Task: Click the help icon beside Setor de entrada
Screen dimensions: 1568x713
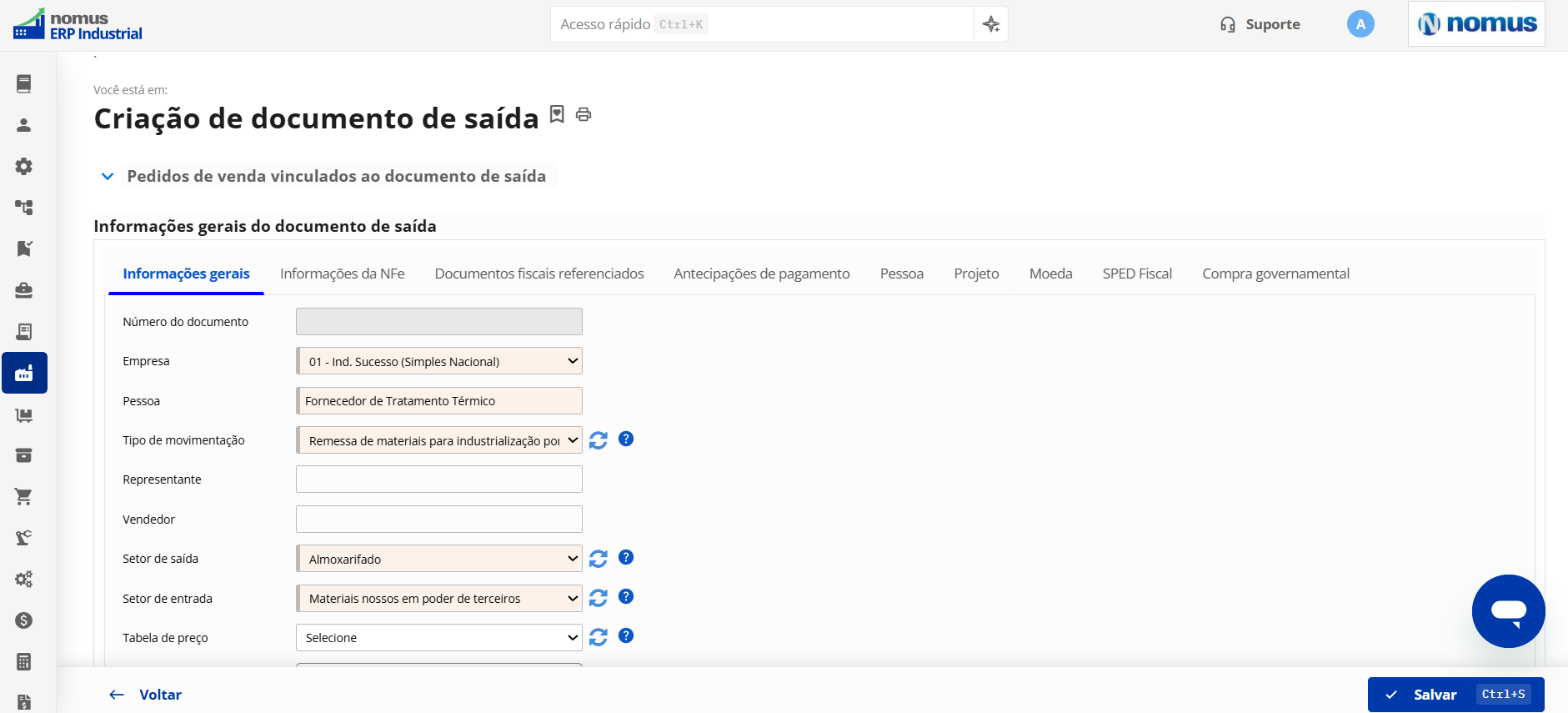Action: (x=626, y=596)
